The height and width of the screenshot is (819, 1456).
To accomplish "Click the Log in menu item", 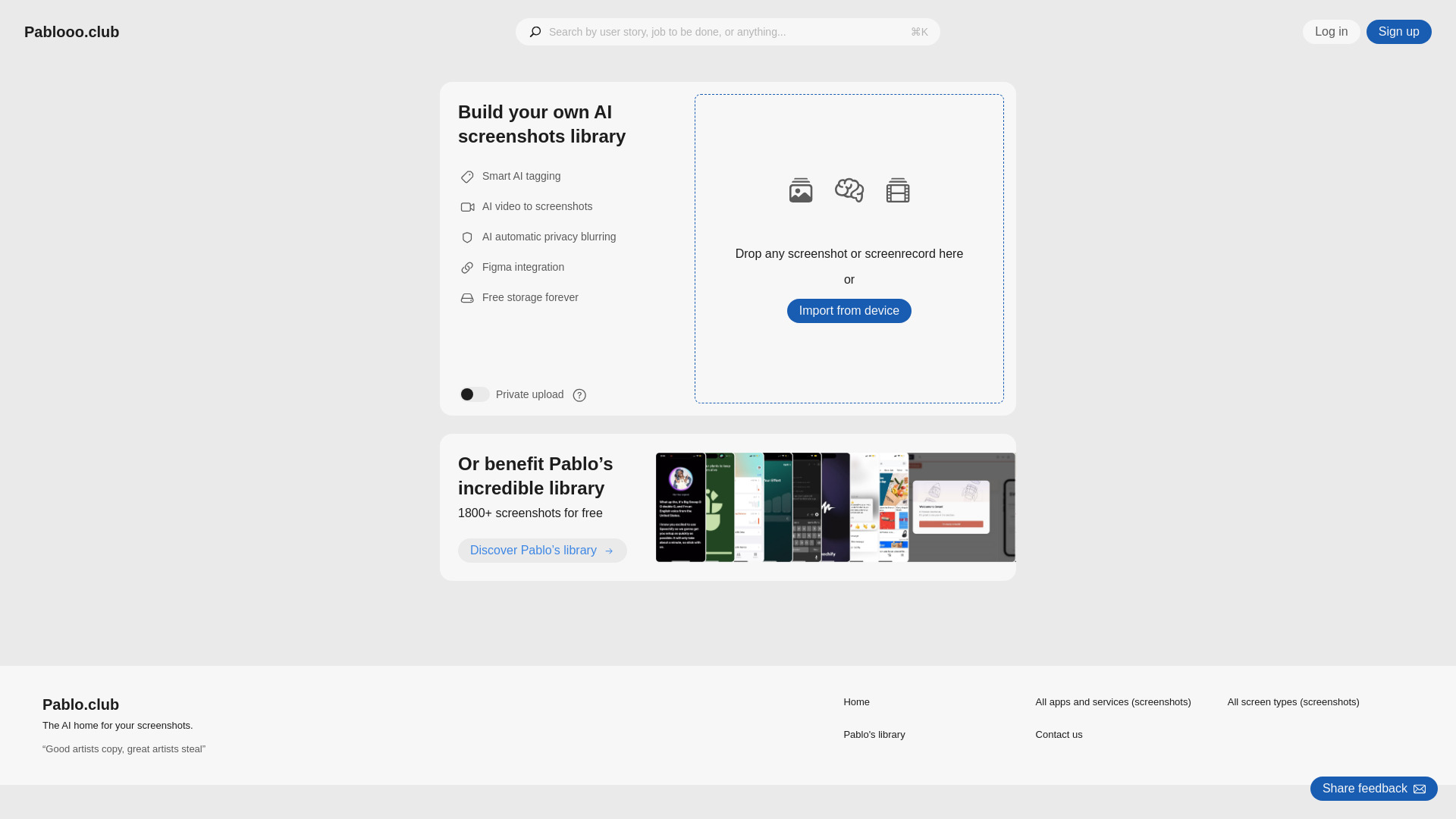I will click(x=1331, y=32).
